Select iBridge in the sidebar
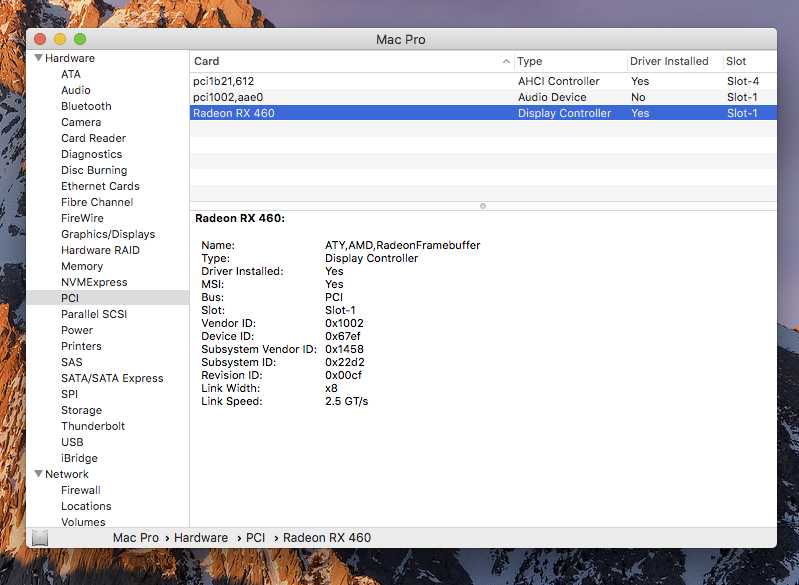 click(x=79, y=458)
